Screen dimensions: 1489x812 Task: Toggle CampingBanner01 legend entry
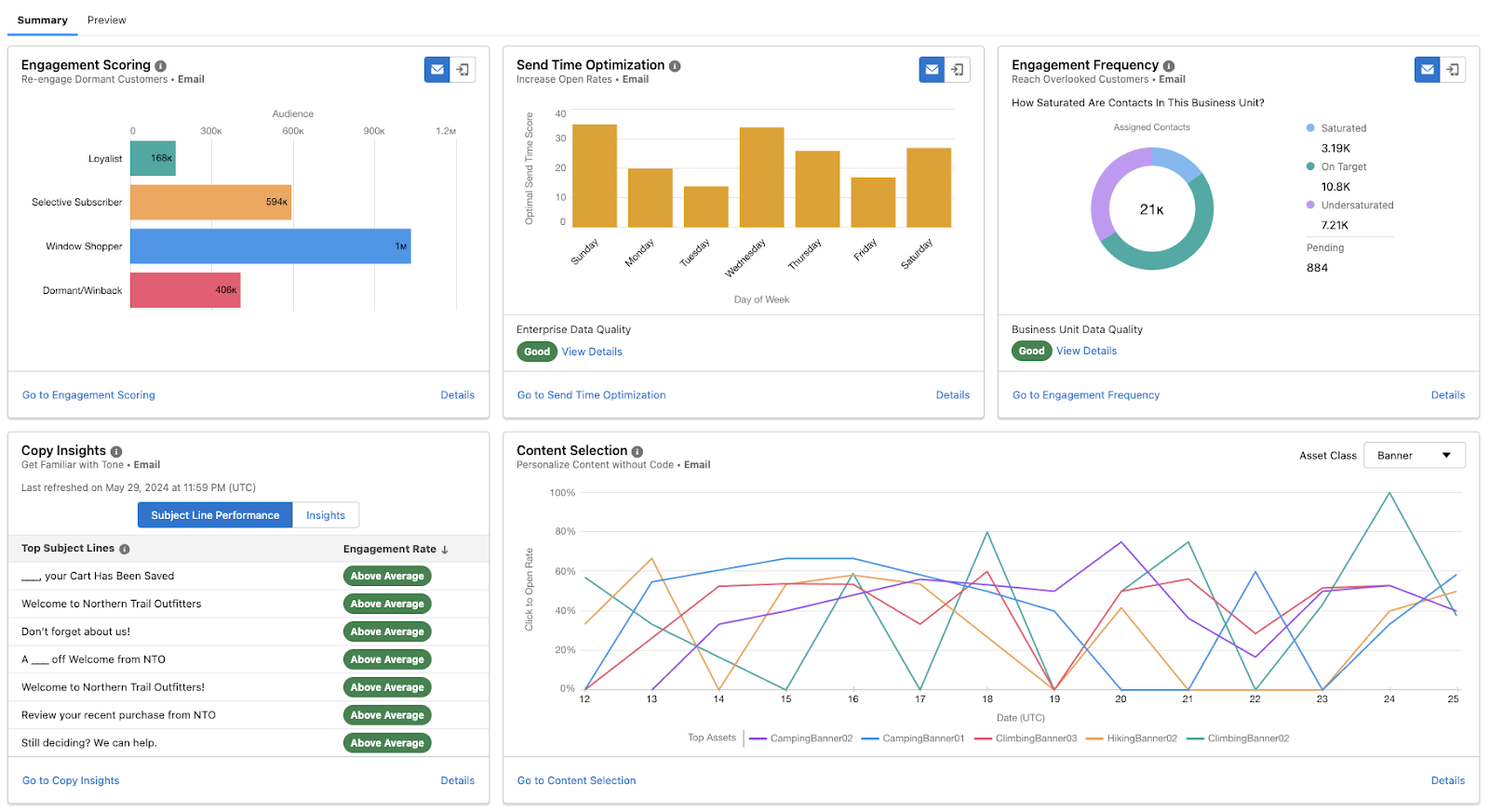913,739
